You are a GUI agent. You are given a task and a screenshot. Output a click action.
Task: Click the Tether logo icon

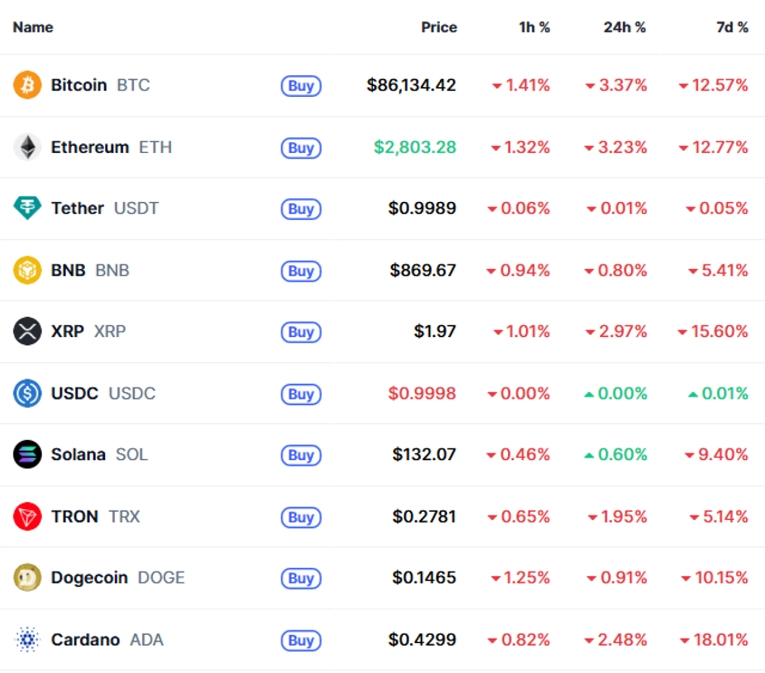(x=27, y=208)
